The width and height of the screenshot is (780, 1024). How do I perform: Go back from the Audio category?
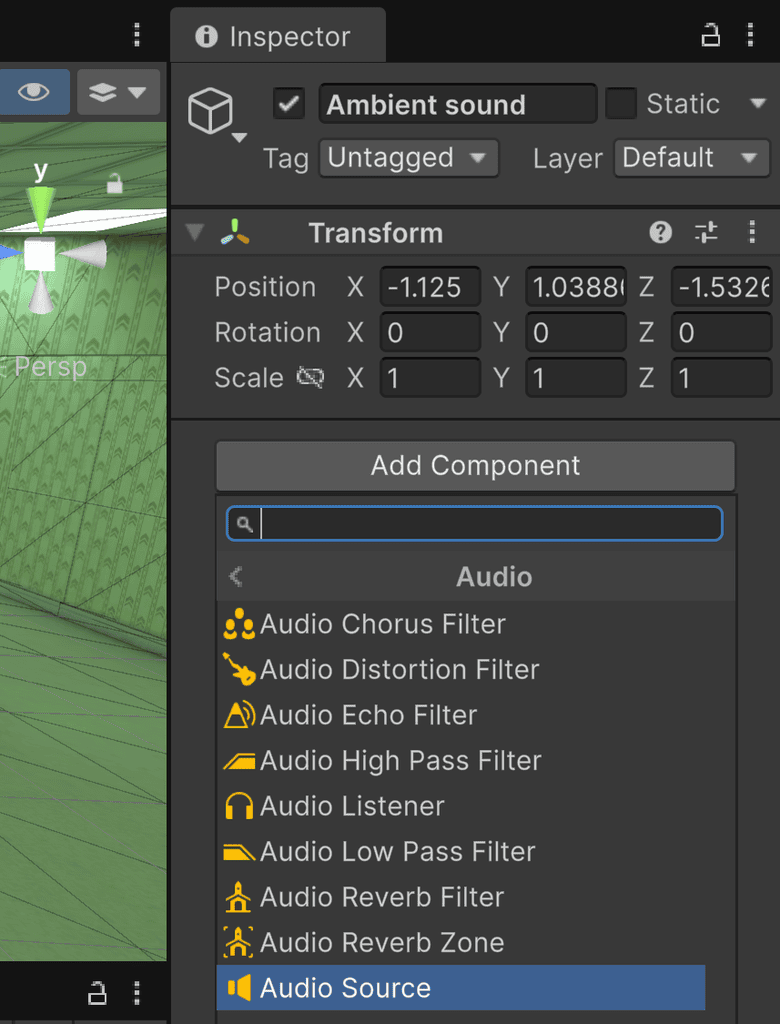point(236,577)
